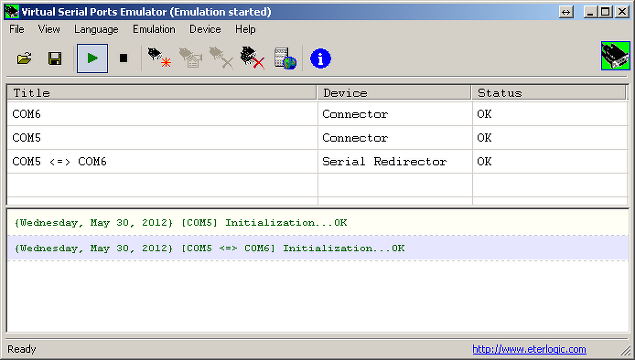
Task: Click grayed delete device icon
Action: click(221, 58)
